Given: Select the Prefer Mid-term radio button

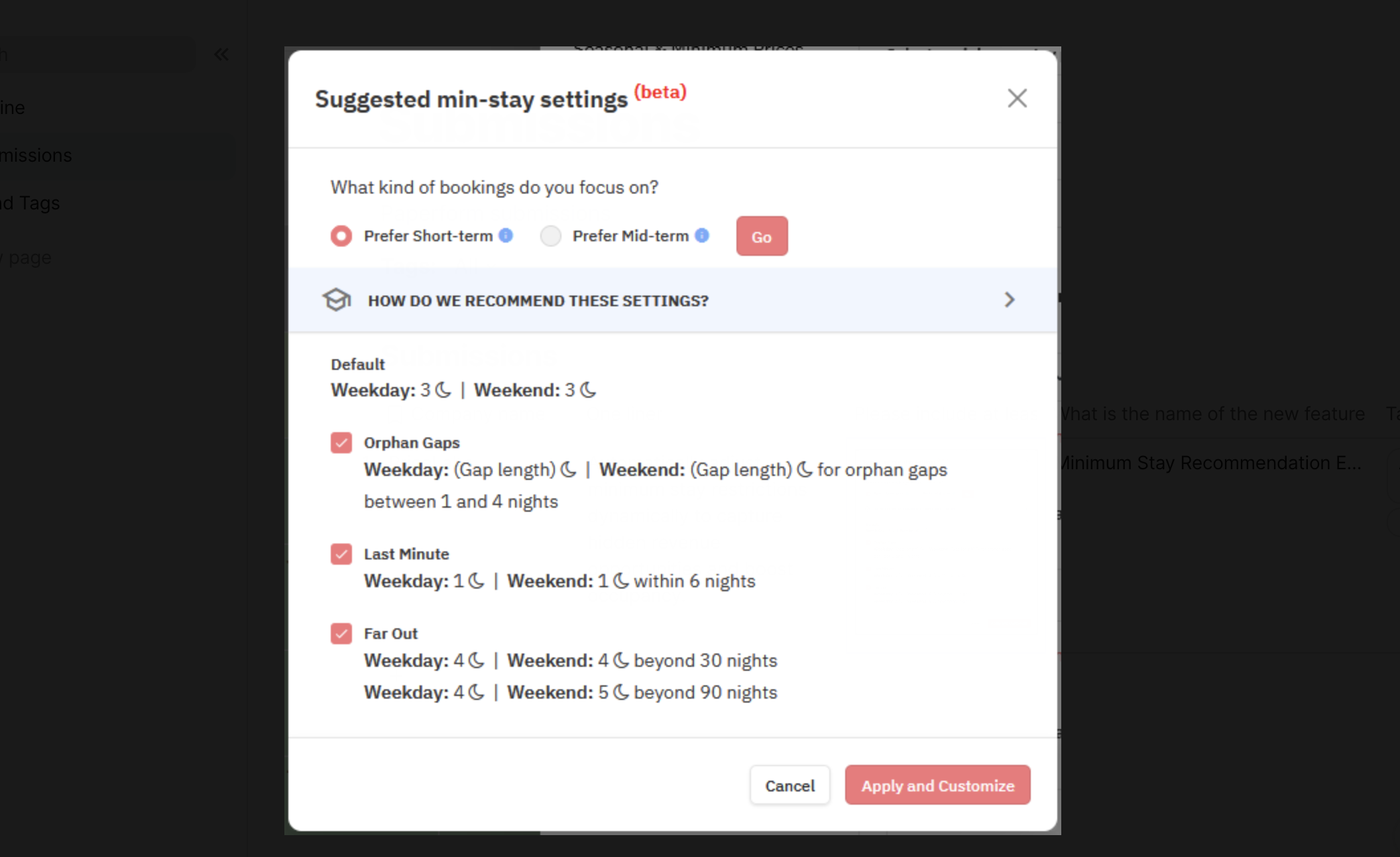Looking at the screenshot, I should click(551, 235).
